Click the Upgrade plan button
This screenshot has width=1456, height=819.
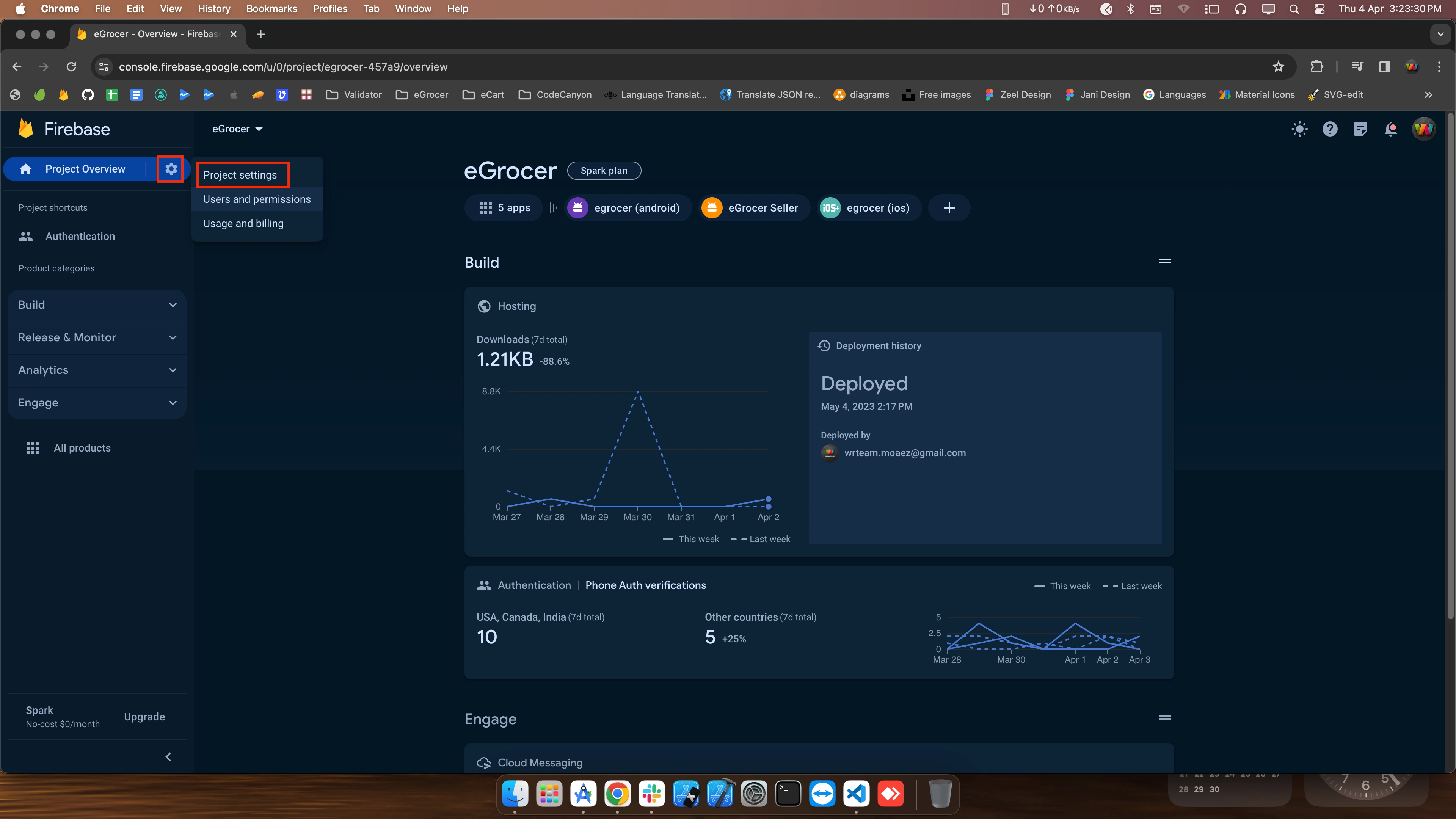144,717
